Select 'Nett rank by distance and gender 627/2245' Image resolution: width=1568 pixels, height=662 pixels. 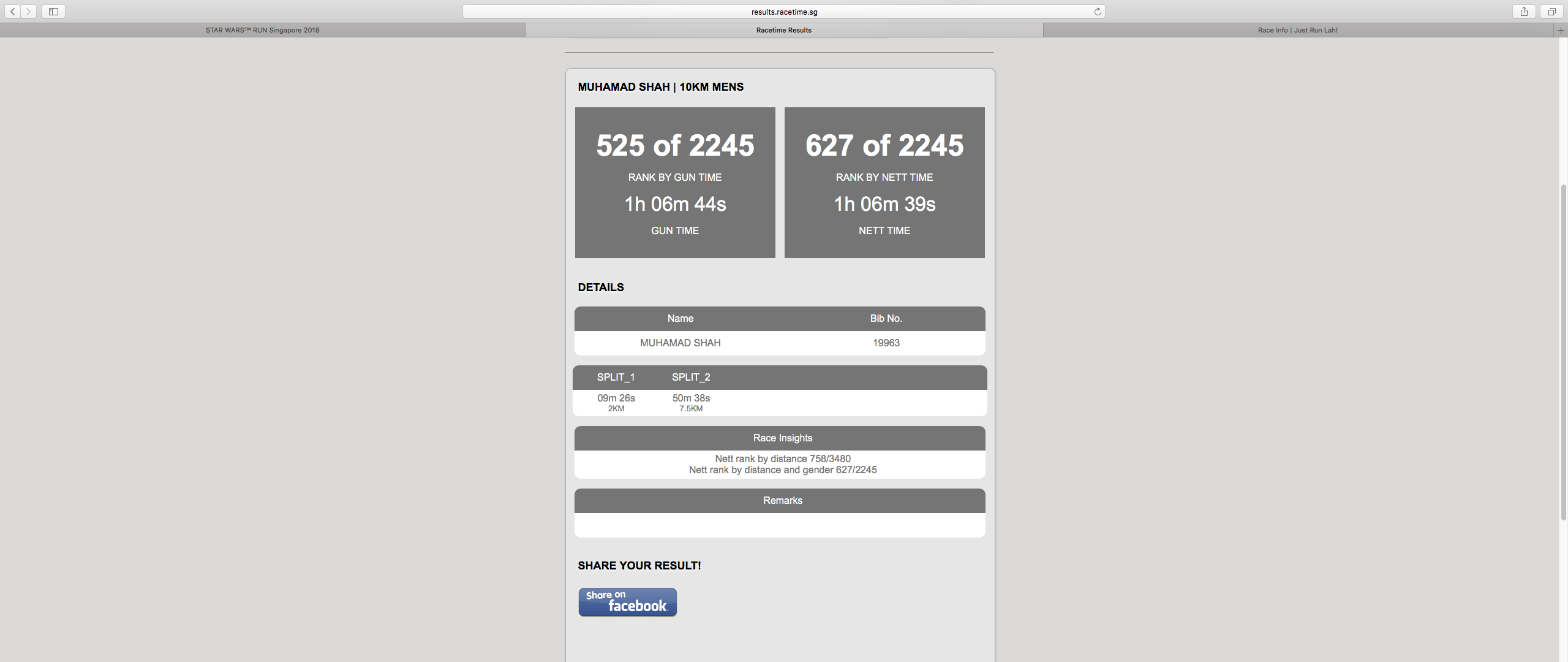coord(783,470)
